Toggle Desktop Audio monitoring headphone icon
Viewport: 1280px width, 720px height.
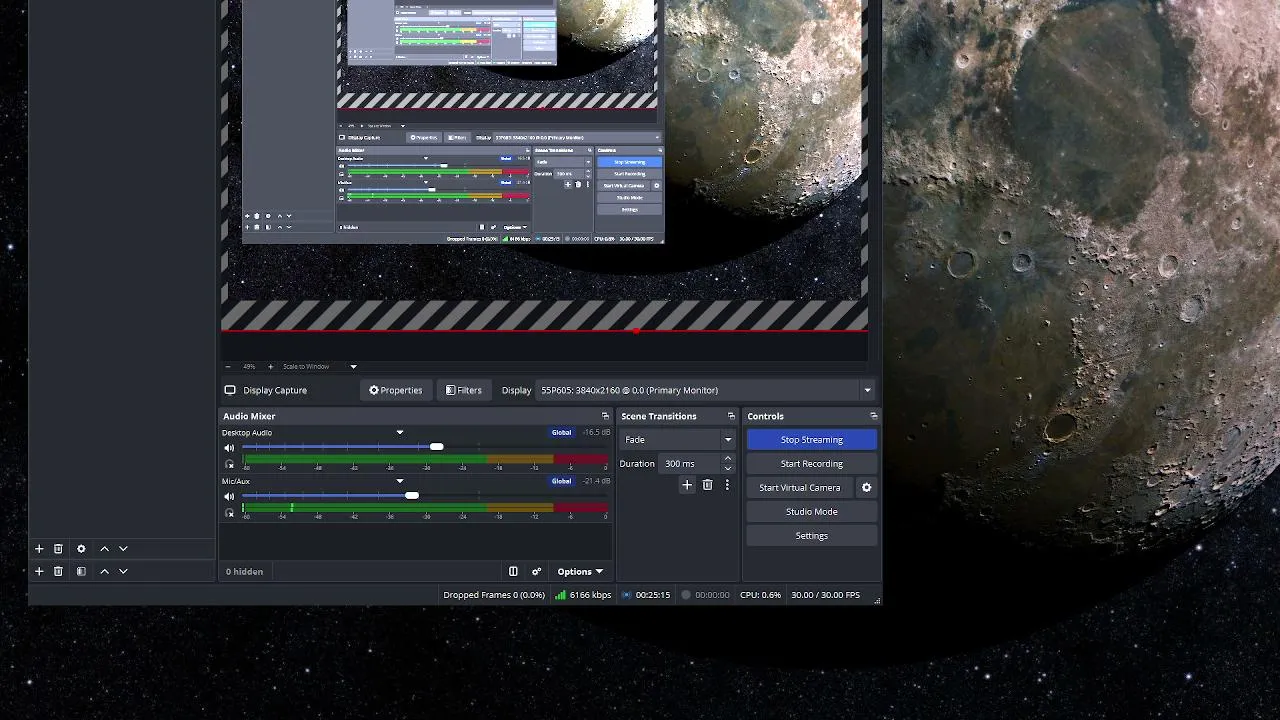tap(230, 464)
